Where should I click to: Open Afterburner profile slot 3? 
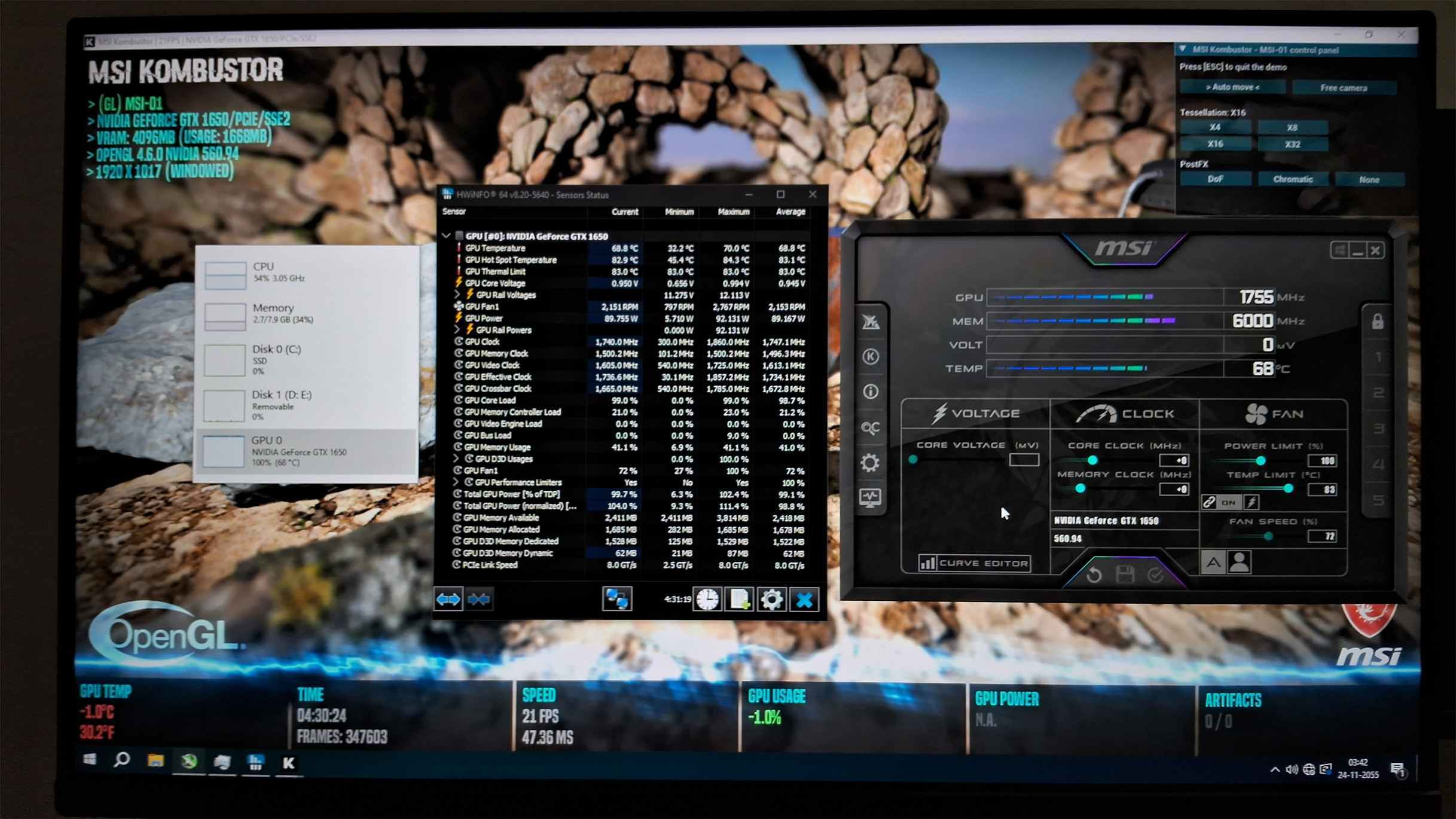tap(1378, 429)
